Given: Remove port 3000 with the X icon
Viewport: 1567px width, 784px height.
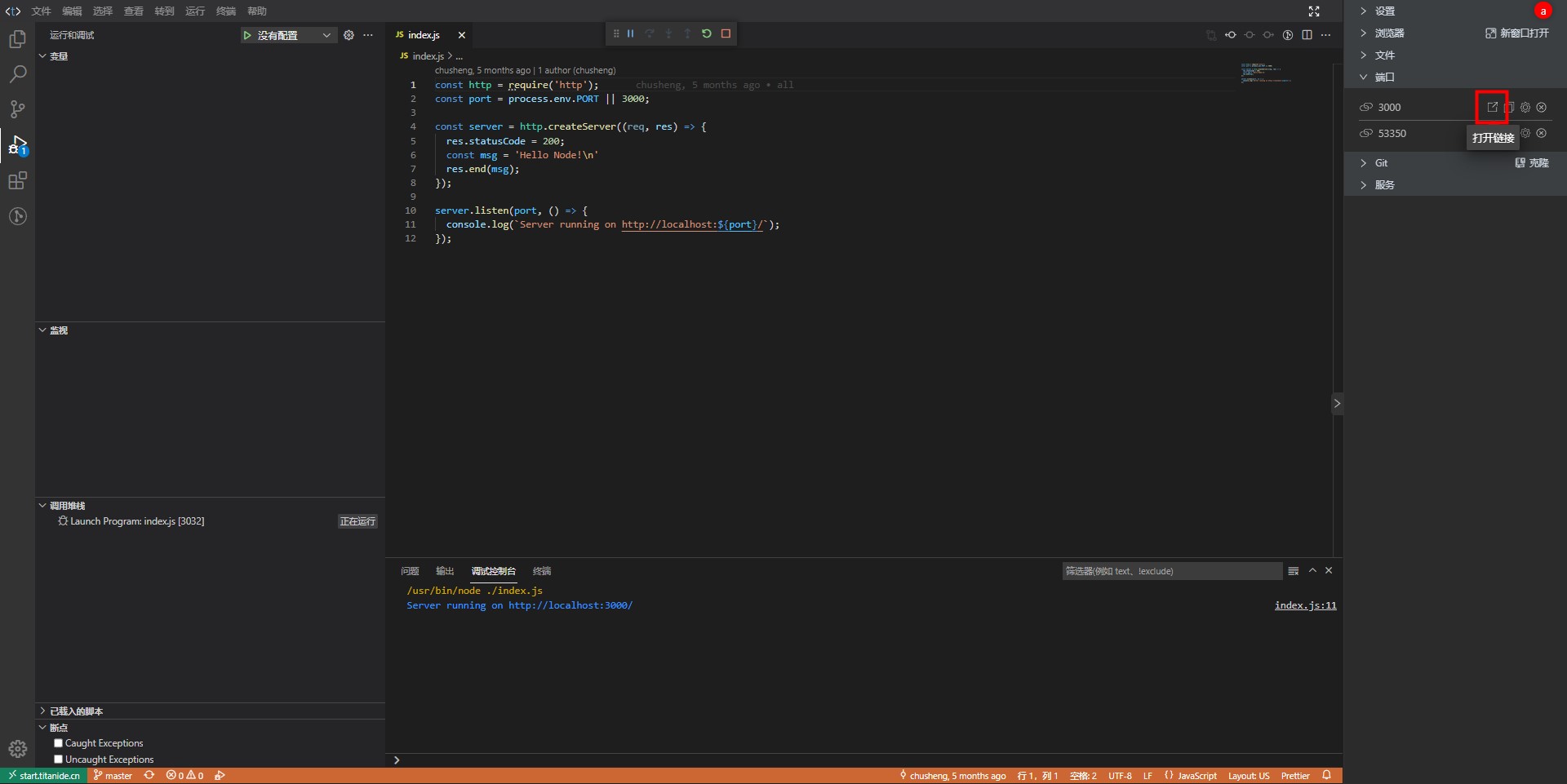Looking at the screenshot, I should tap(1542, 107).
